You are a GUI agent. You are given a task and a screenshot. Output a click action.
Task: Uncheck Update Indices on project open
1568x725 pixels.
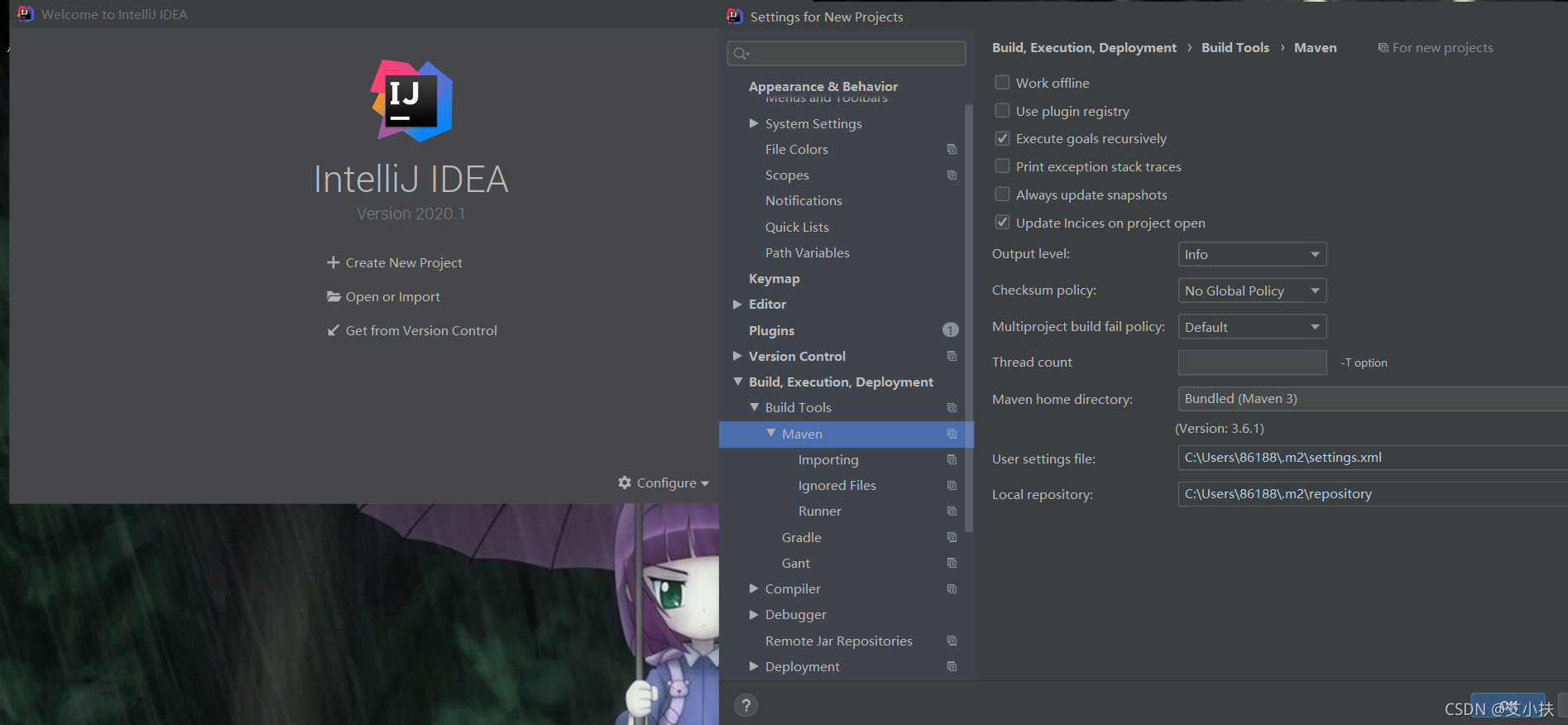click(x=1002, y=223)
